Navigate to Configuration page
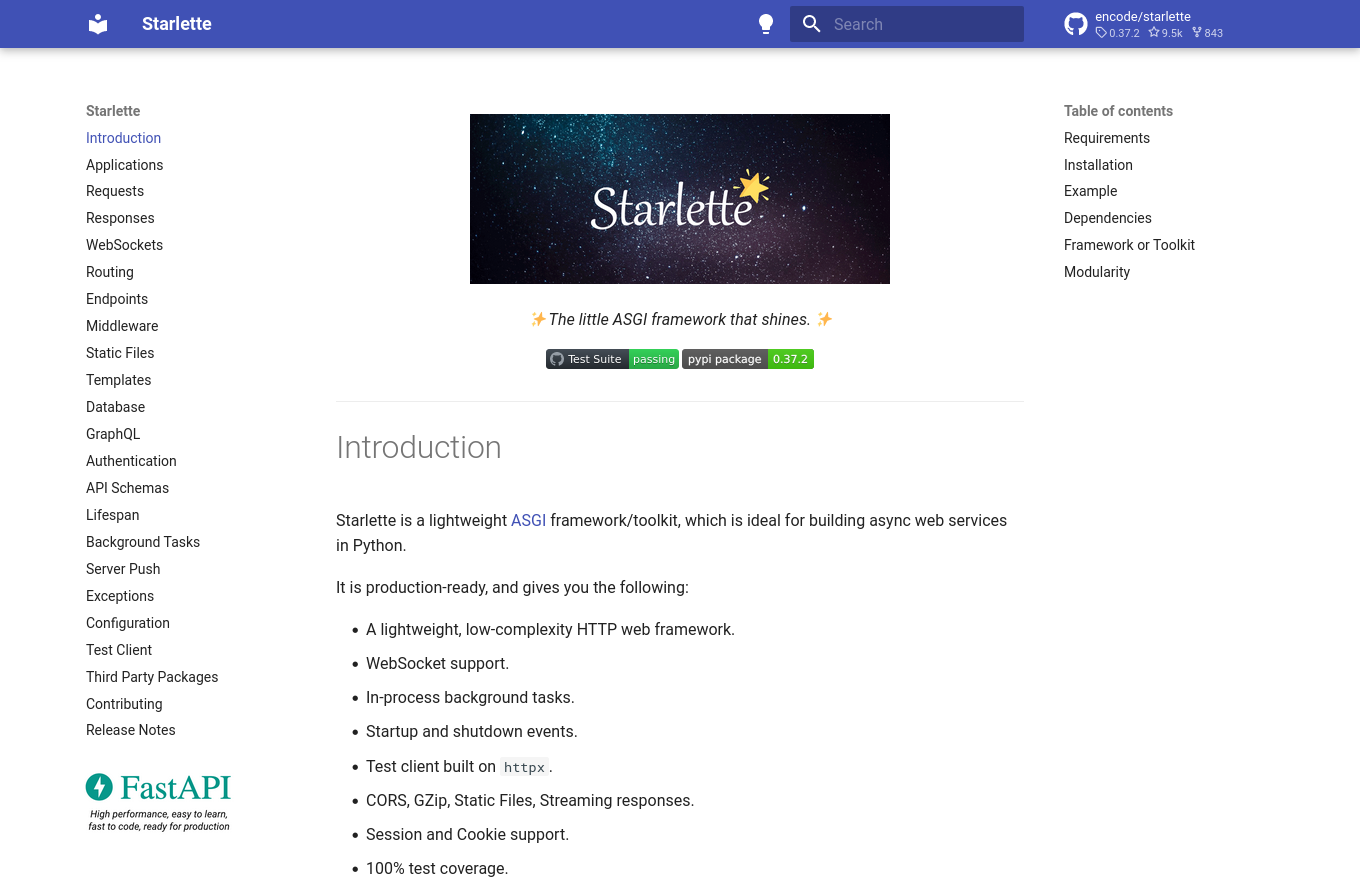The height and width of the screenshot is (888, 1360). tap(128, 623)
